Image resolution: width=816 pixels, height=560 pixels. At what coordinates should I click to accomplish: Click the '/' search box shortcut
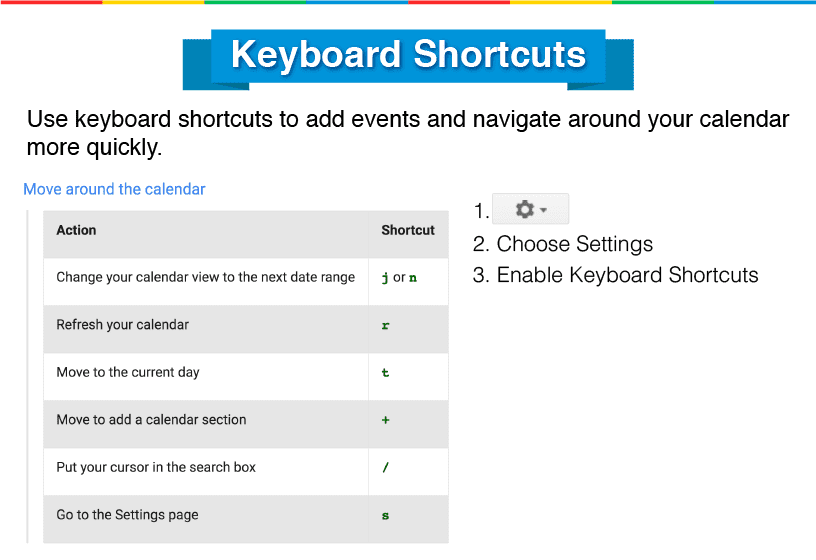[x=386, y=467]
